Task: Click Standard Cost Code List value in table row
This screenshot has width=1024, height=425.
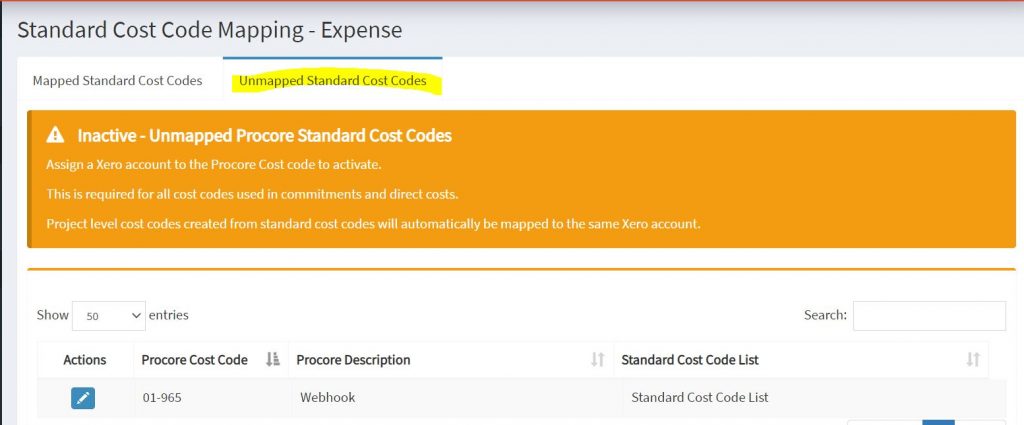Action: [x=700, y=398]
